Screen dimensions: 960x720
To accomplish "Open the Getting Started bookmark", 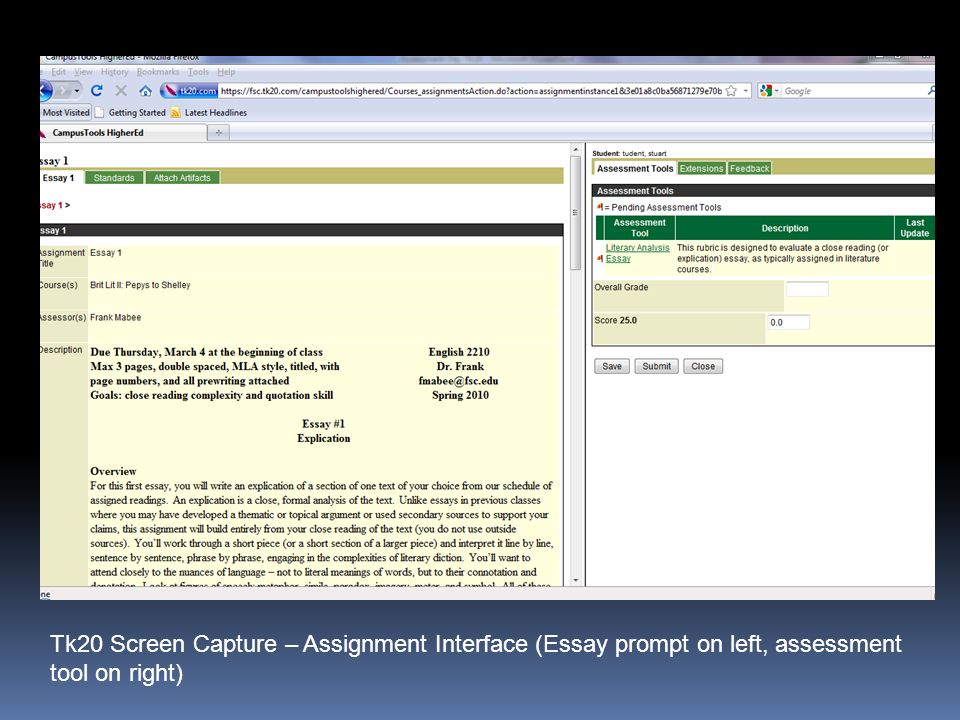I will [130, 113].
